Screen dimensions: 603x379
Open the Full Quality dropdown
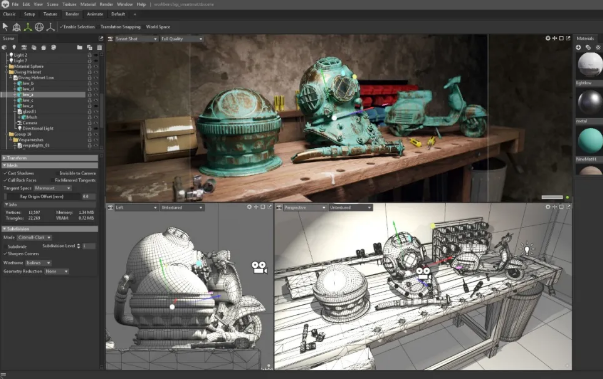(182, 39)
